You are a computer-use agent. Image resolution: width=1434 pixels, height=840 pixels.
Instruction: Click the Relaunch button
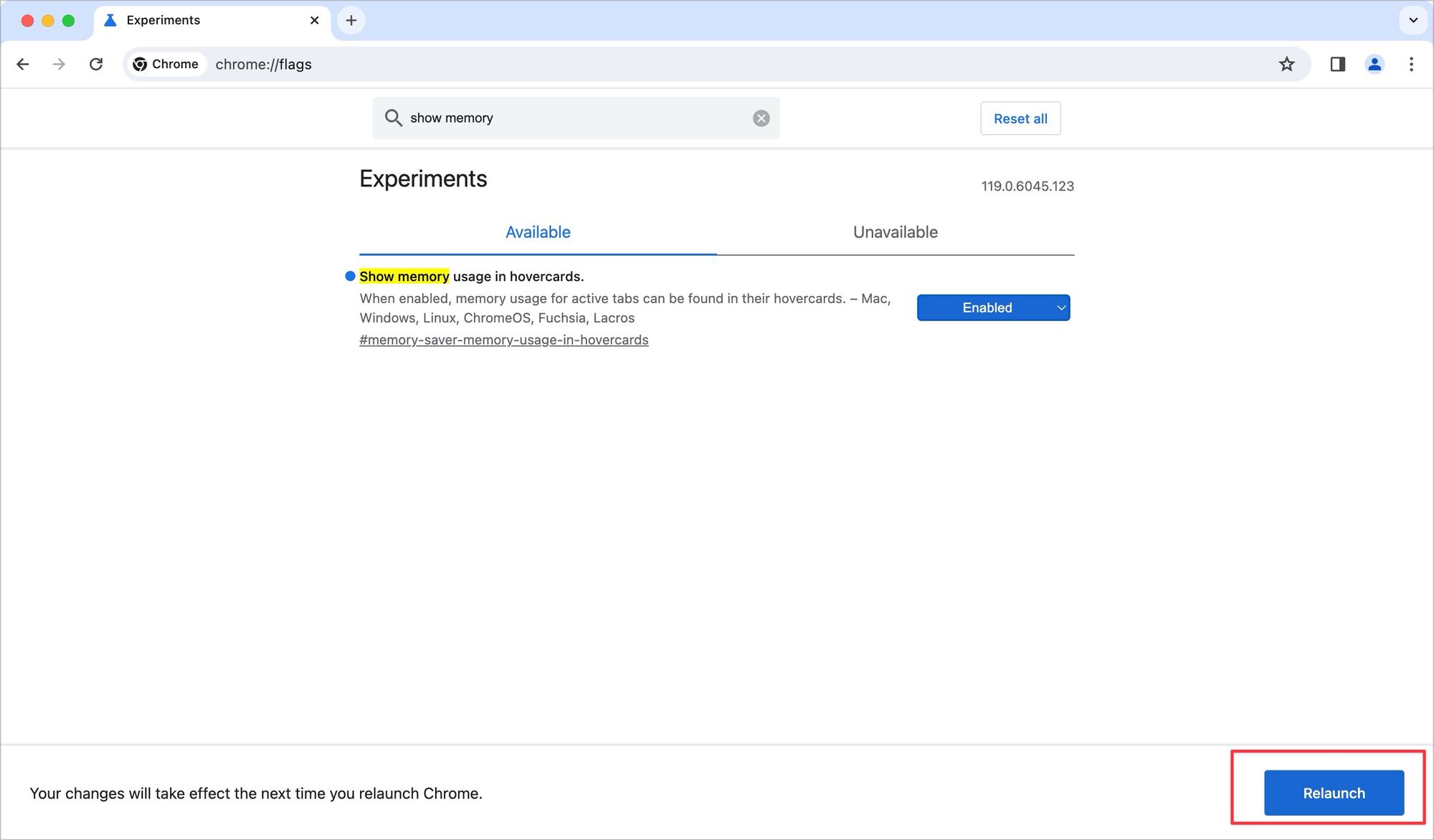click(x=1333, y=793)
